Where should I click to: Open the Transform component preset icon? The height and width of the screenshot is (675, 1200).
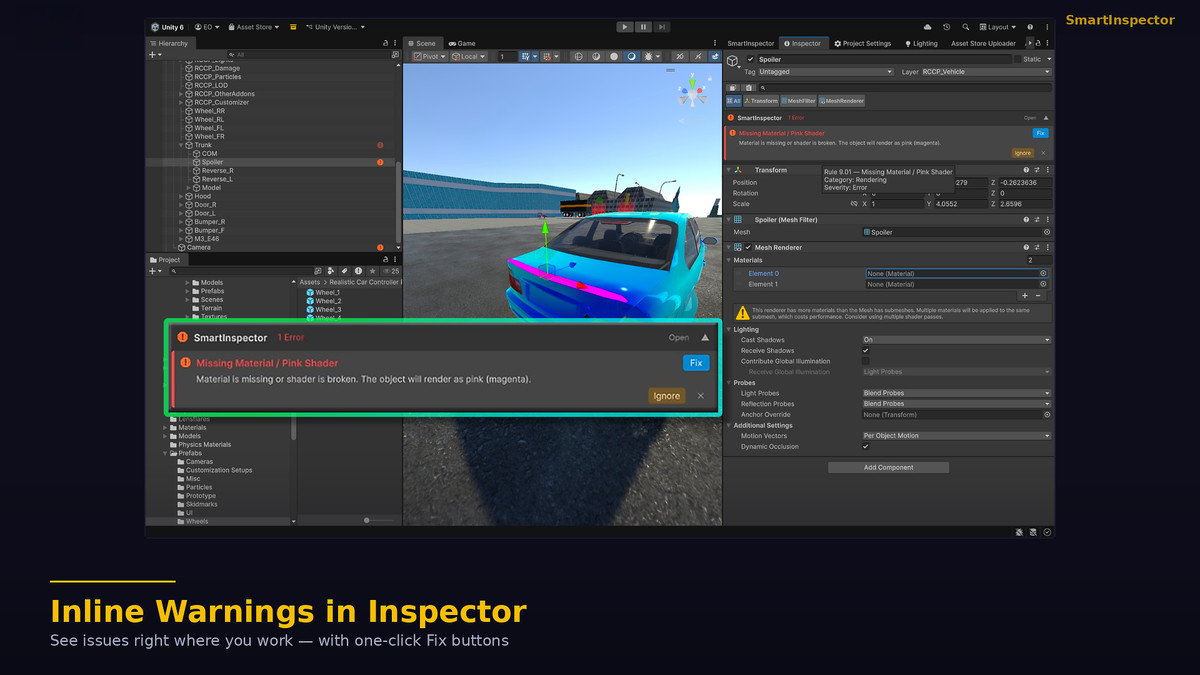pos(1036,170)
